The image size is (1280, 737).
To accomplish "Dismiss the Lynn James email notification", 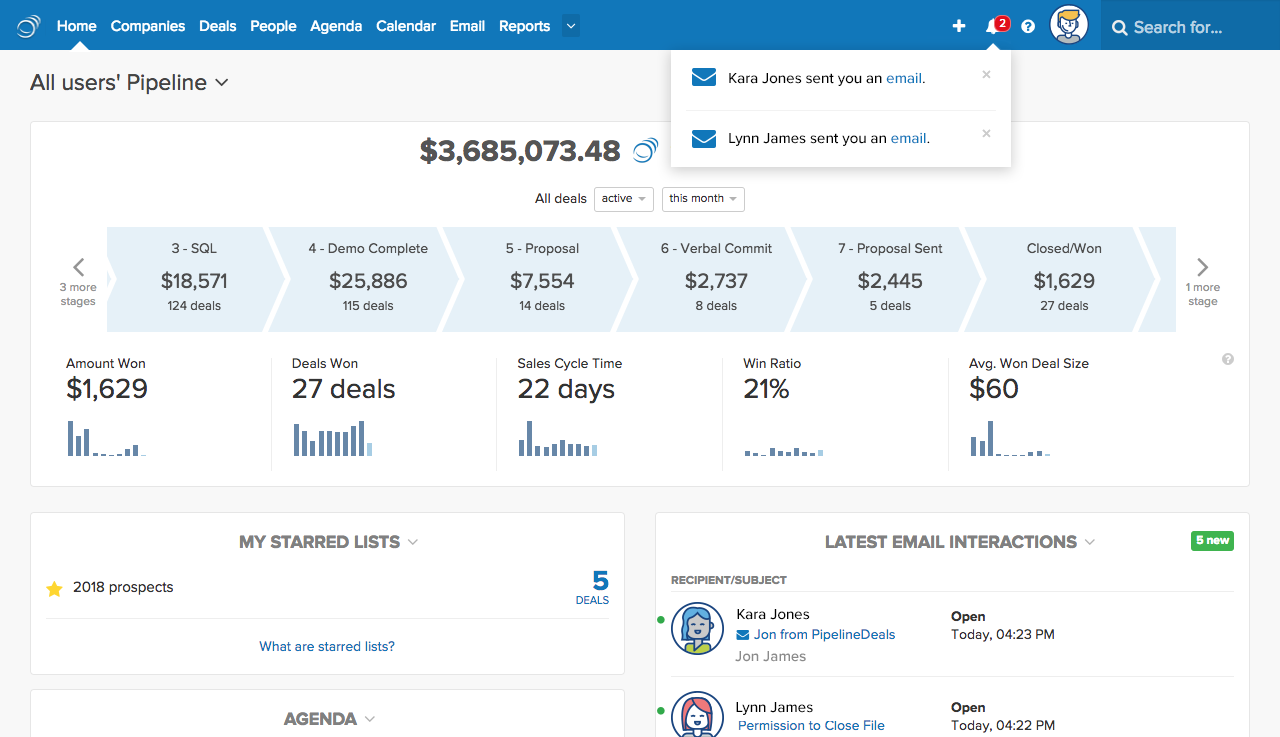I will pos(986,133).
